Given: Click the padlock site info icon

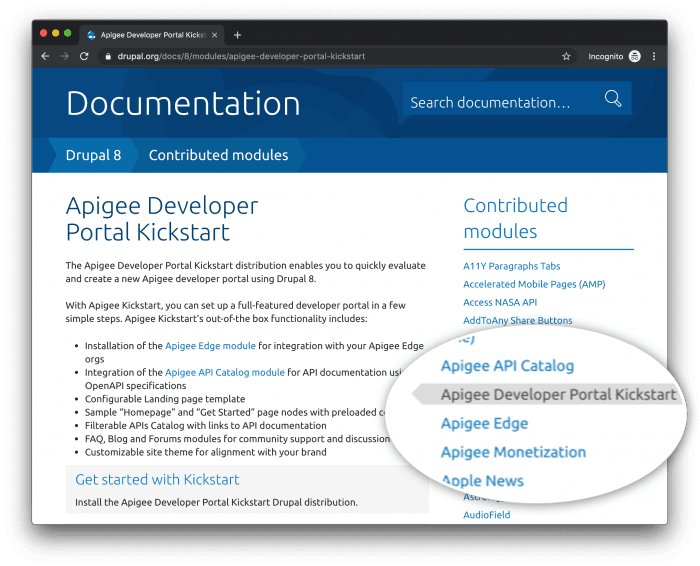Looking at the screenshot, I should [x=108, y=56].
